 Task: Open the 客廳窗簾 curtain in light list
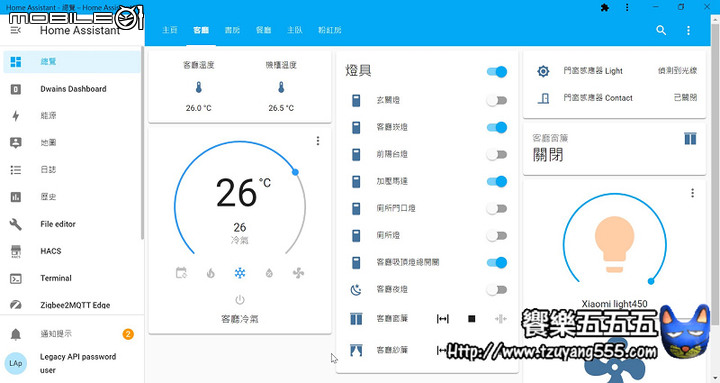[443, 319]
